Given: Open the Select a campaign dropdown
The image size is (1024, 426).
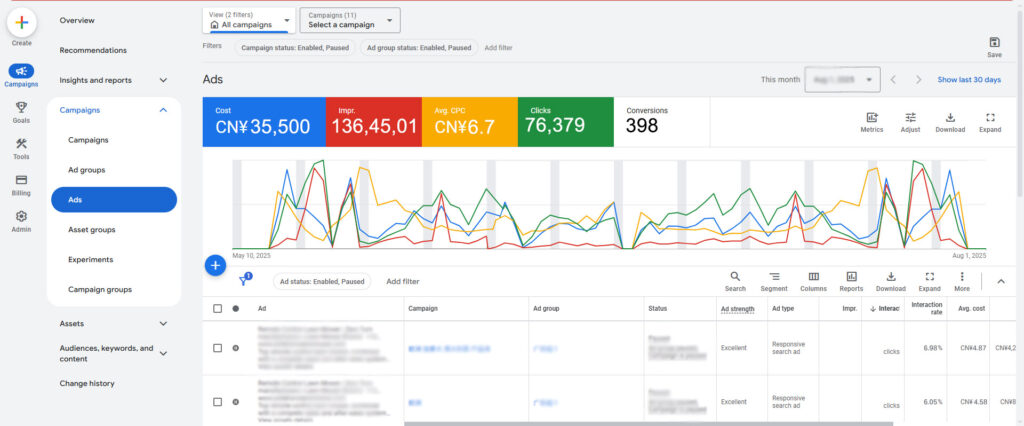Looking at the screenshot, I should tap(350, 20).
